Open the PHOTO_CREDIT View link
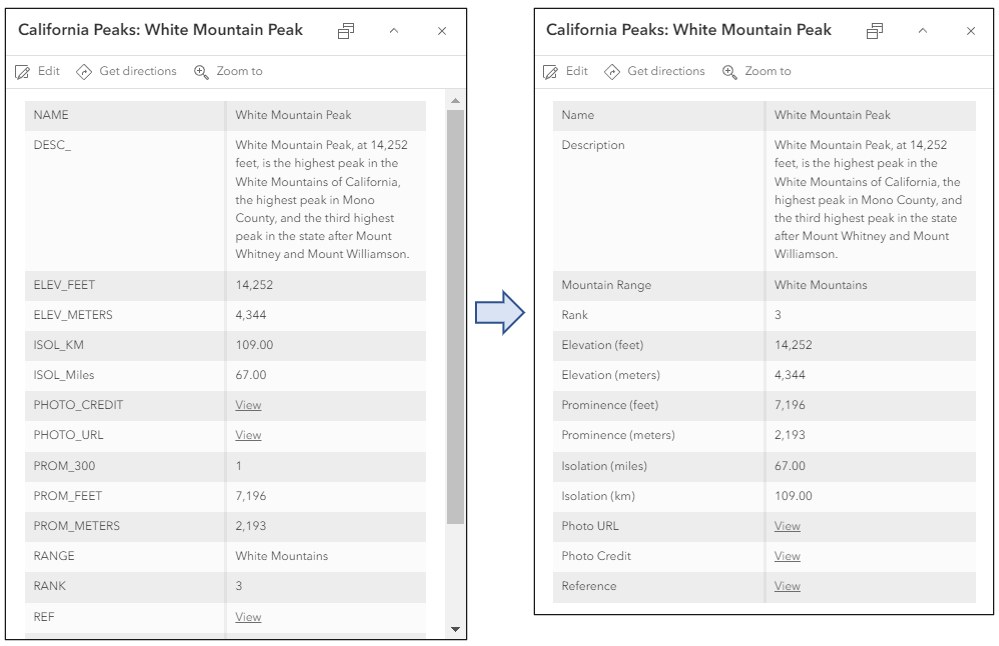999x646 pixels. 248,405
